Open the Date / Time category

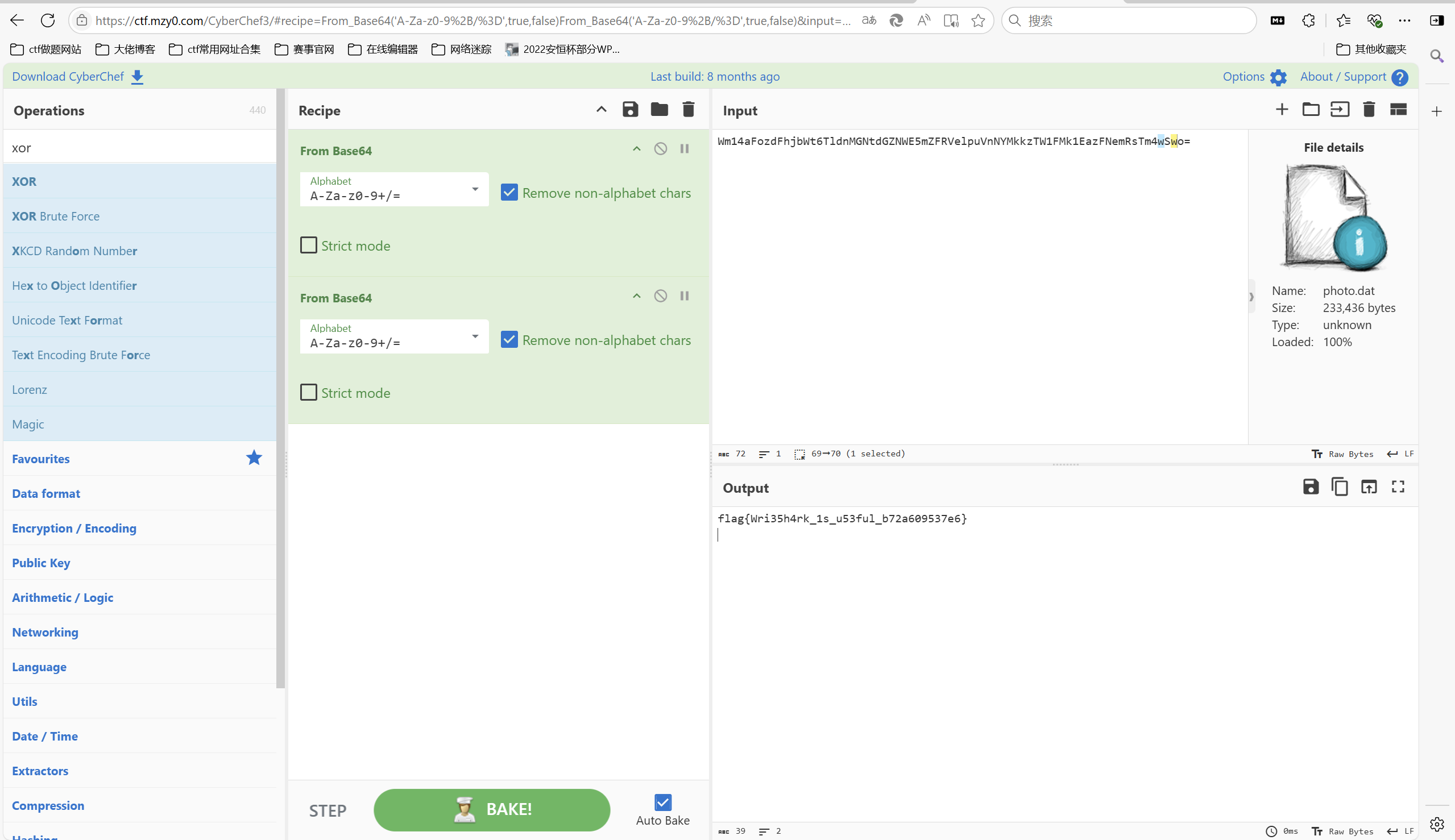[140, 735]
